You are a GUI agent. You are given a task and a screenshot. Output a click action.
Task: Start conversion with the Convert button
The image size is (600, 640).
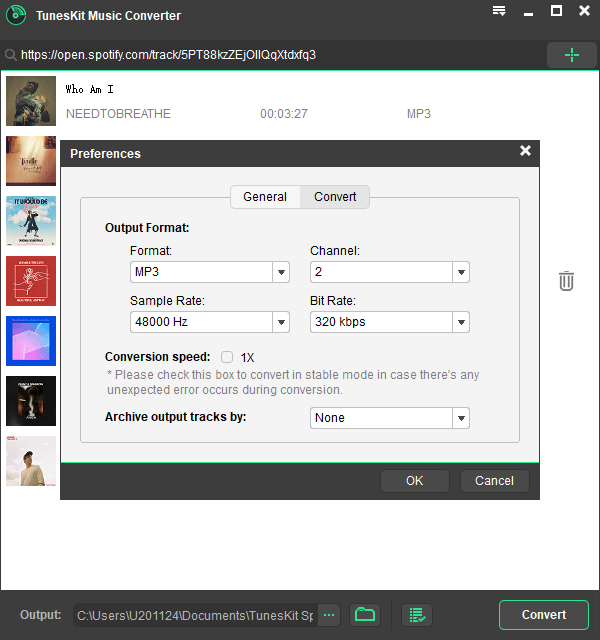click(544, 615)
